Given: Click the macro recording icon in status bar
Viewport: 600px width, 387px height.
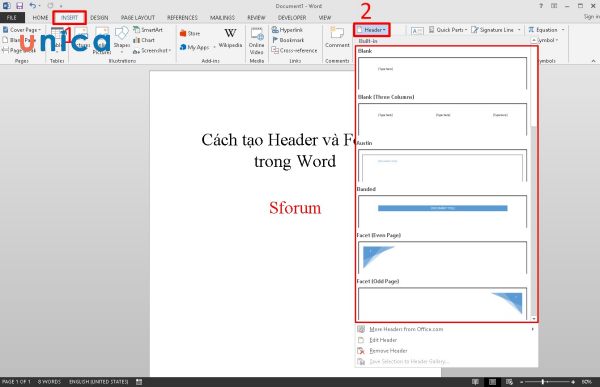Looking at the screenshot, I should coord(139,382).
